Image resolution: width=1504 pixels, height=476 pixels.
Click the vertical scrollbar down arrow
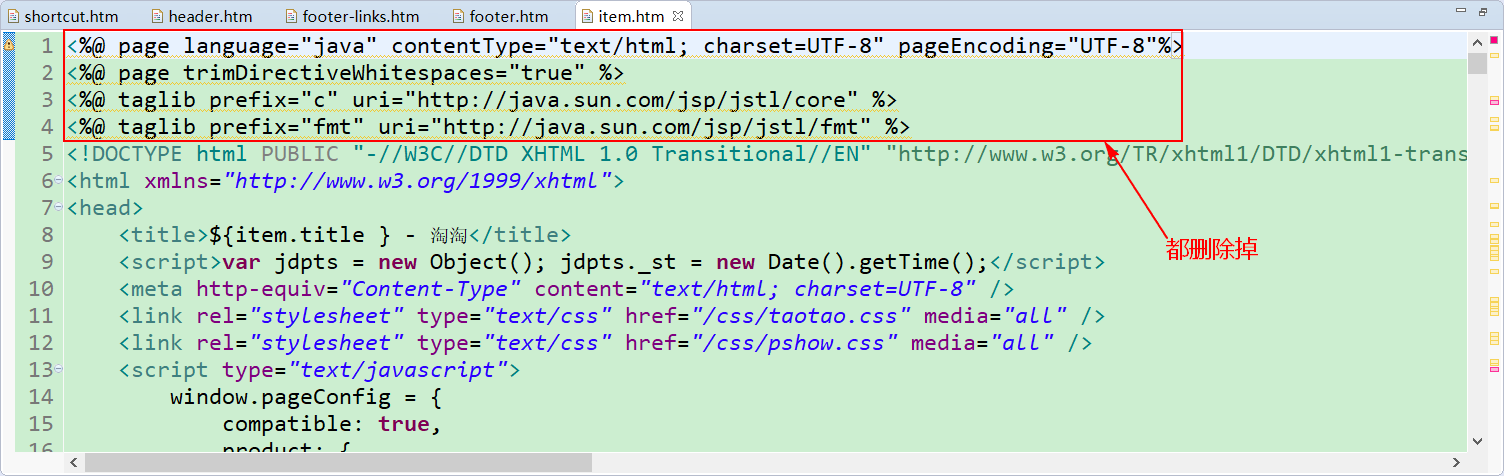pos(1476,440)
